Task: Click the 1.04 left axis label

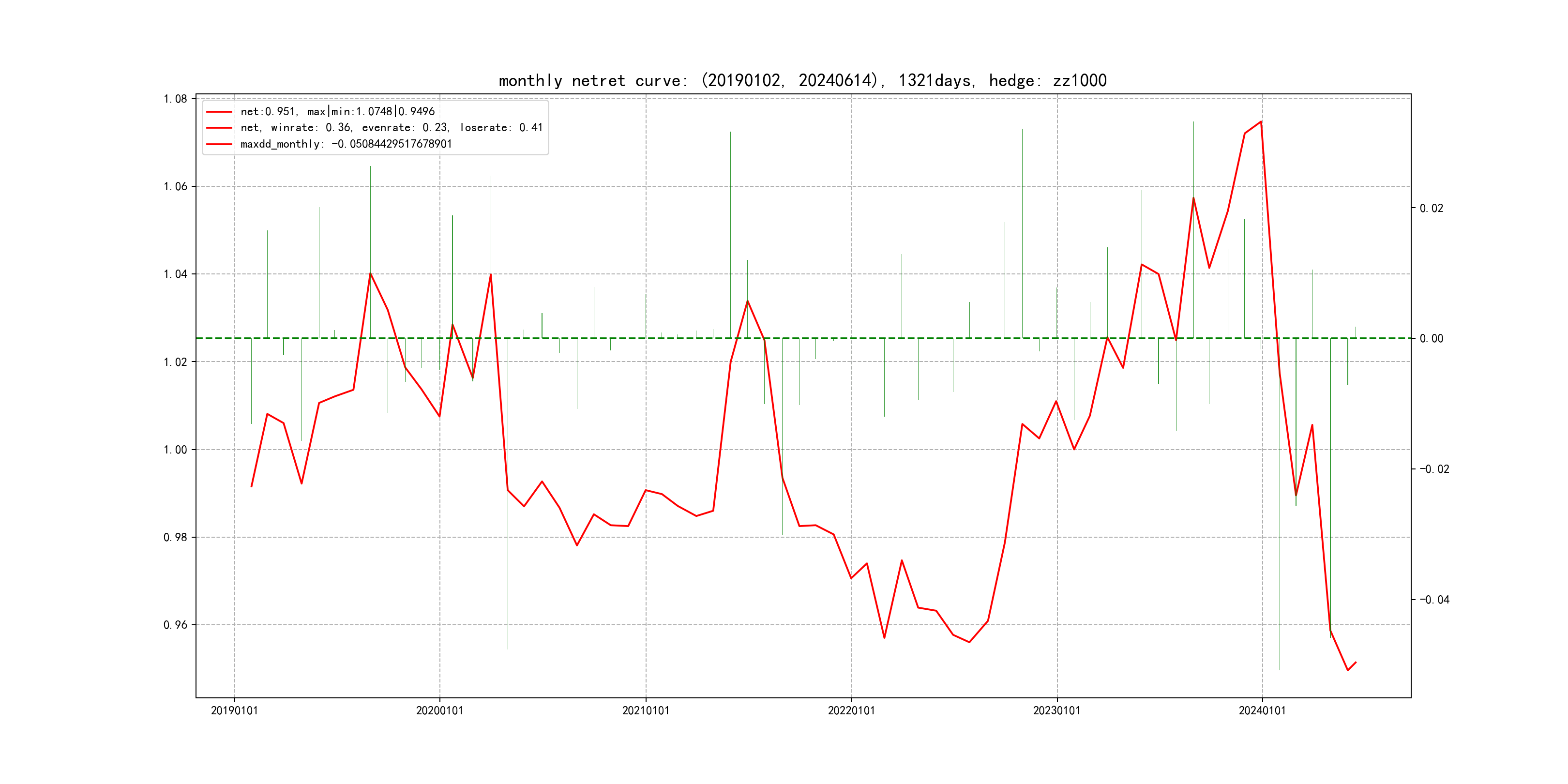Action: pos(175,274)
